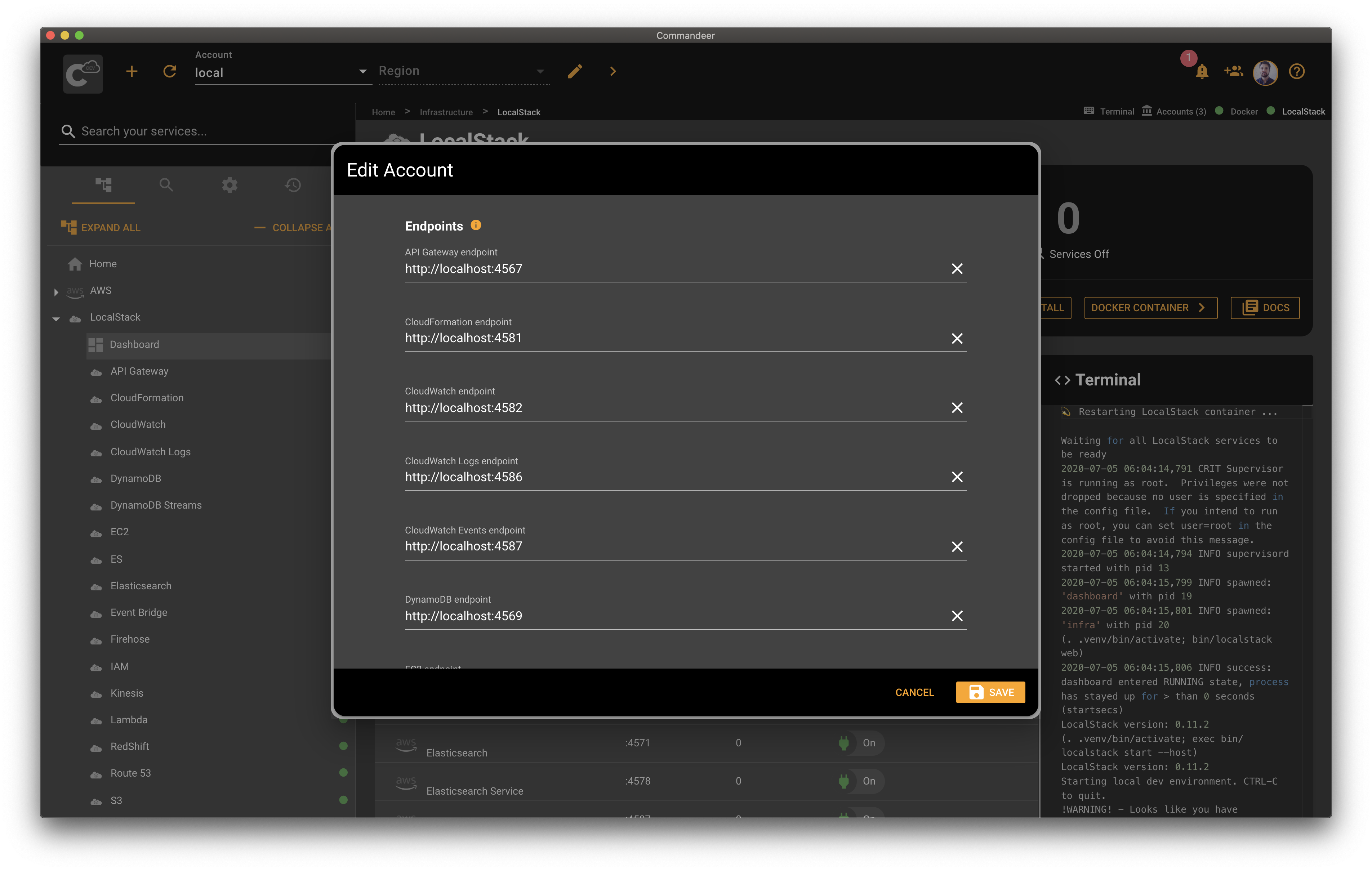1372x871 pixels.
Task: Expand the AWS tree node
Action: 56,292
